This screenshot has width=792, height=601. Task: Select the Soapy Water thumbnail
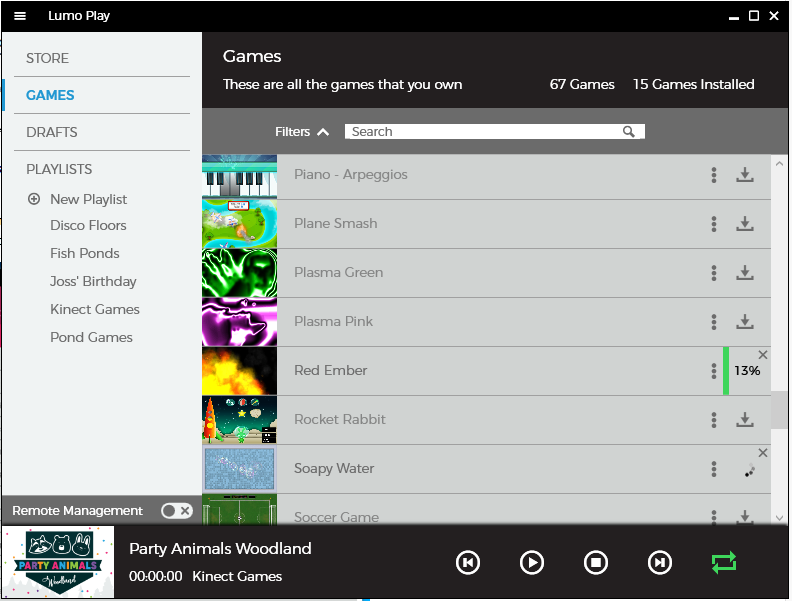[x=239, y=469]
